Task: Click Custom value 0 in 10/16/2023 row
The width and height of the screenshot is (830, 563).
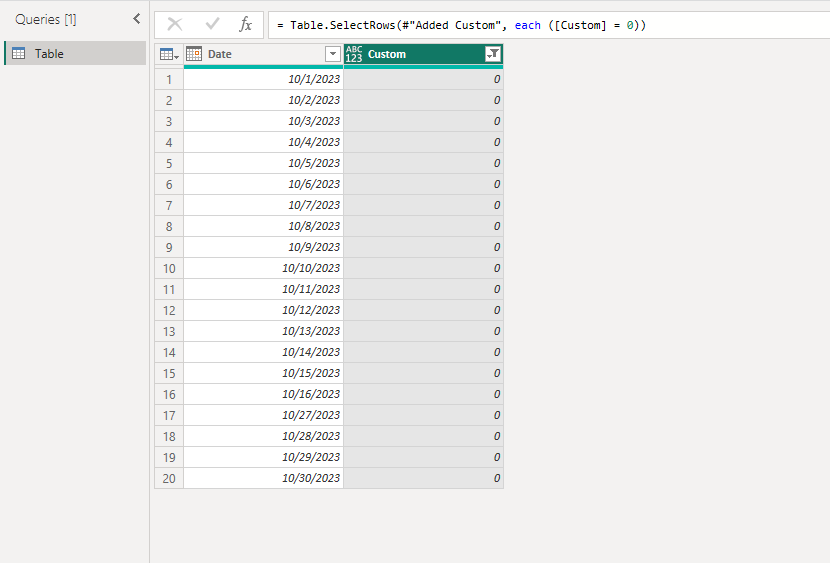Action: 423,394
